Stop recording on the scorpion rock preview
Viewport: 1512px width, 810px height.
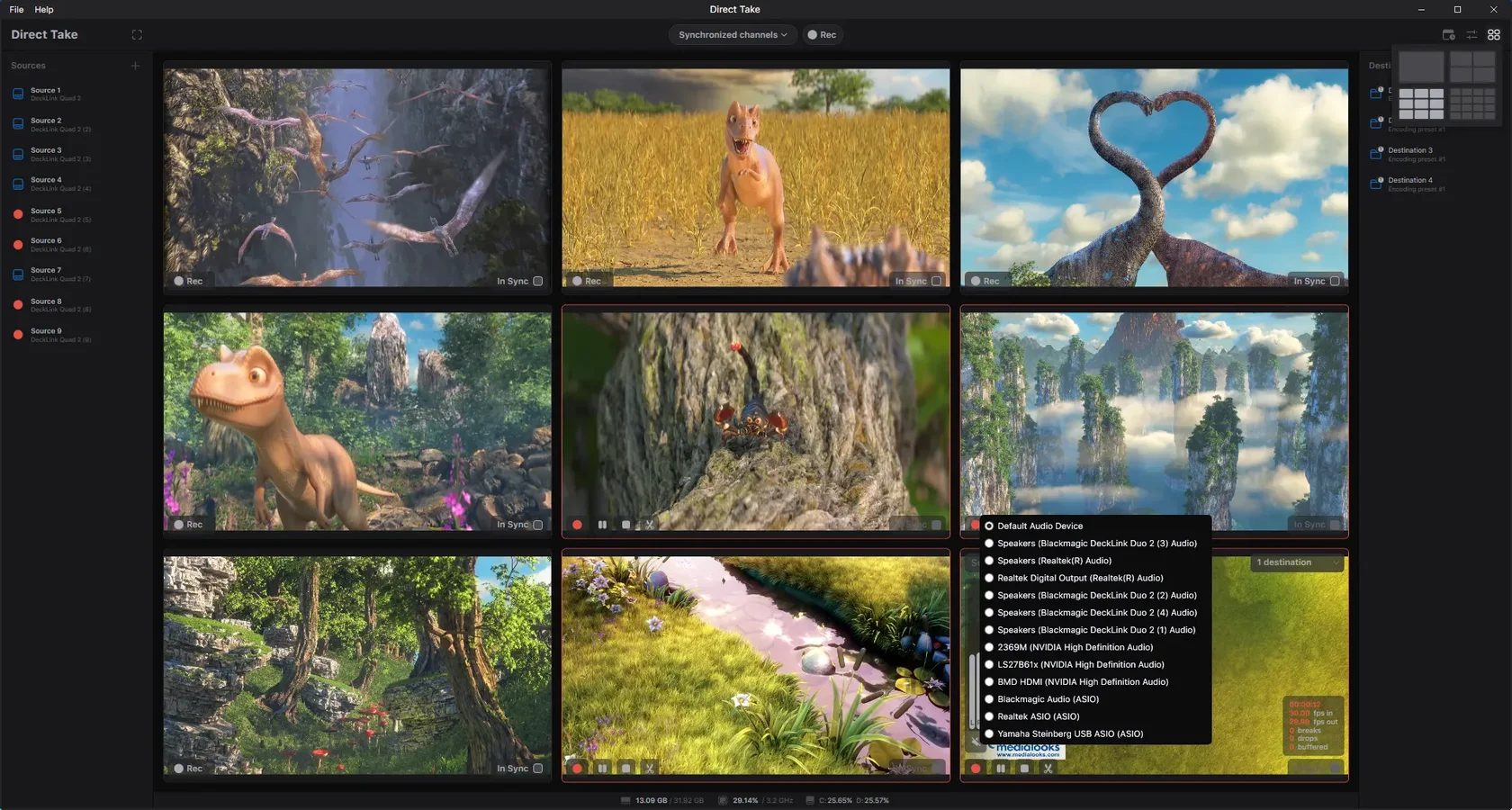point(626,525)
